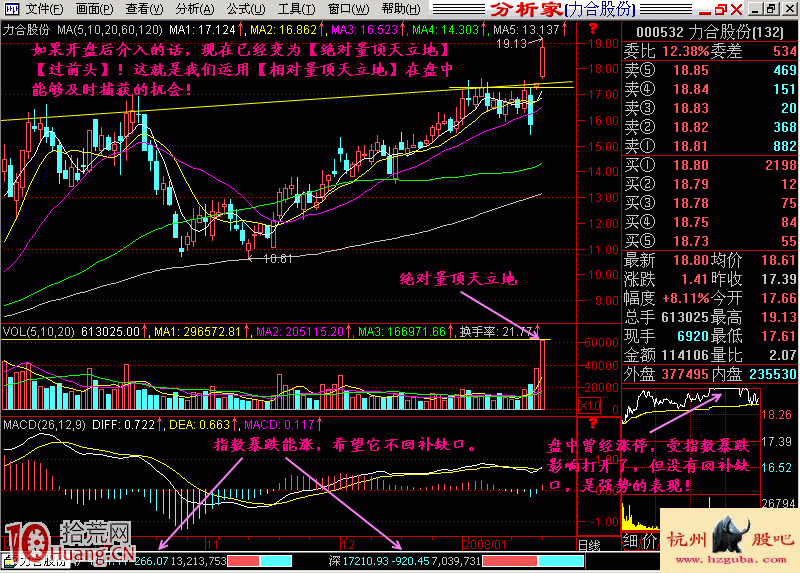
Task: Open the 公式(U) menu
Action: tap(246, 9)
